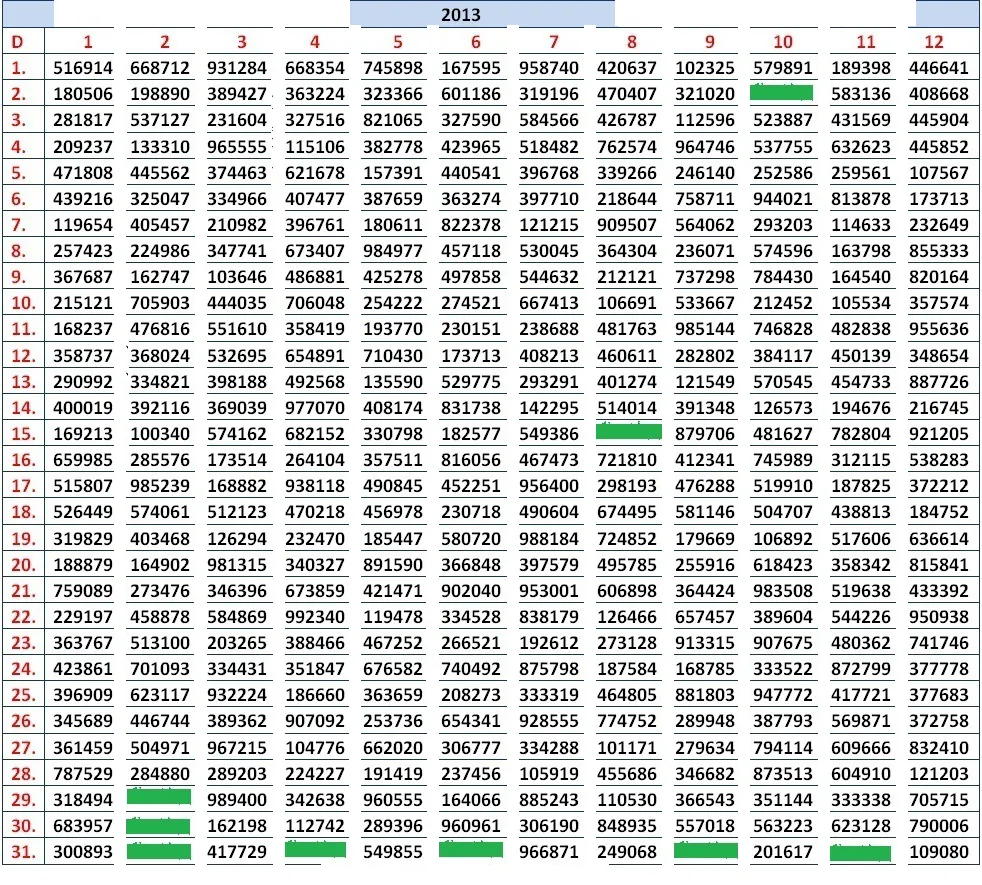
Task: Click the row label 15.
Action: [x=23, y=433]
